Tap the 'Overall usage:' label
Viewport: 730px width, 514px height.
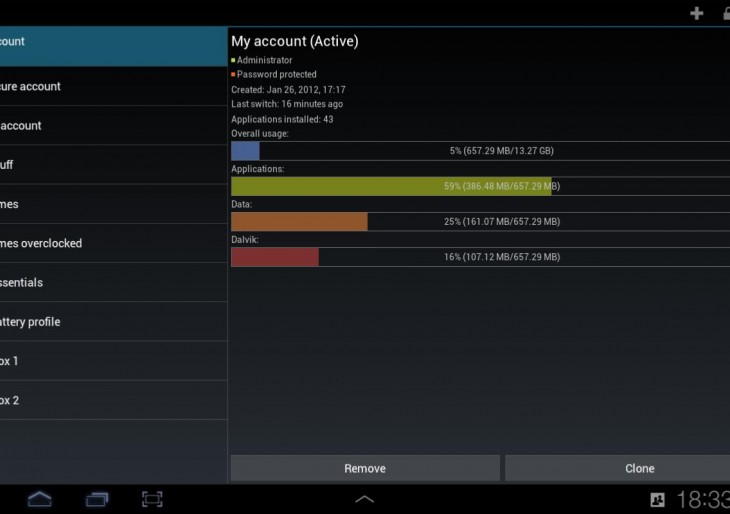(x=260, y=134)
